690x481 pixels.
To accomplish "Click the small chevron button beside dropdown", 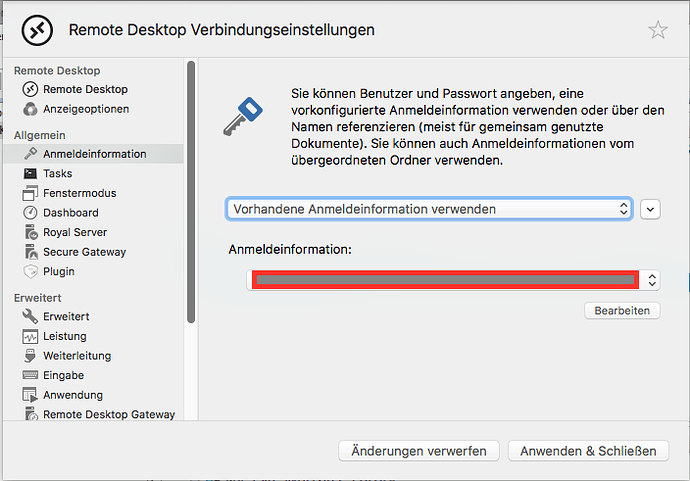I will pos(651,209).
